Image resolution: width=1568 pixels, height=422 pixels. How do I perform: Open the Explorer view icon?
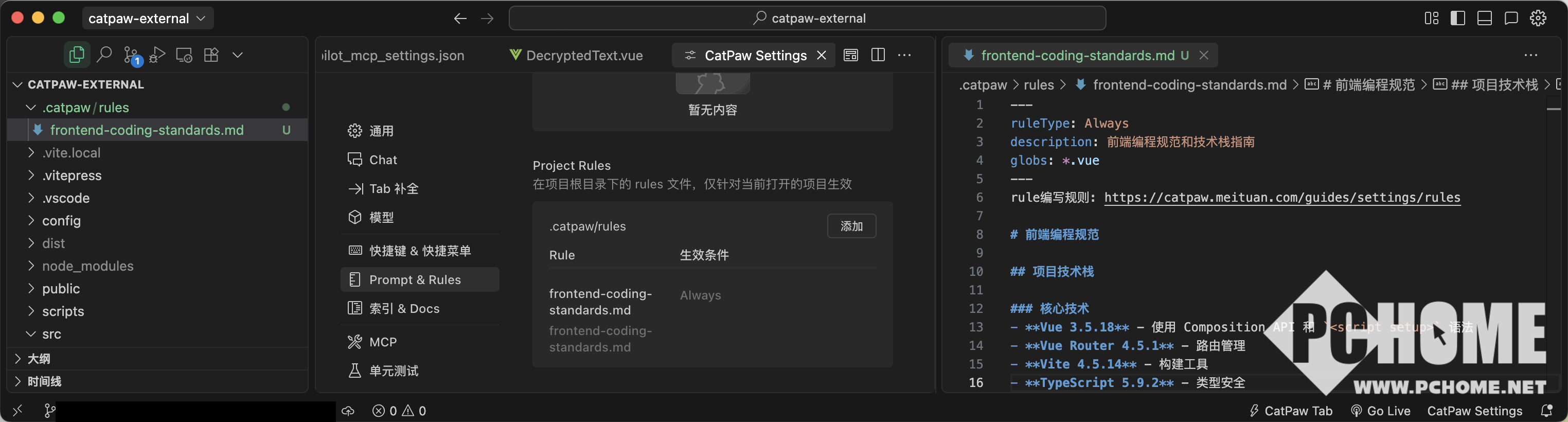77,55
